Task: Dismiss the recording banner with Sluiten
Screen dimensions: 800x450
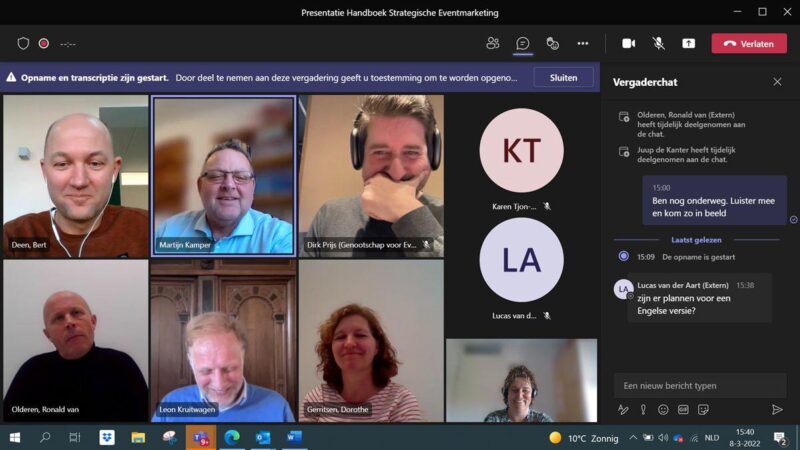Action: point(563,78)
